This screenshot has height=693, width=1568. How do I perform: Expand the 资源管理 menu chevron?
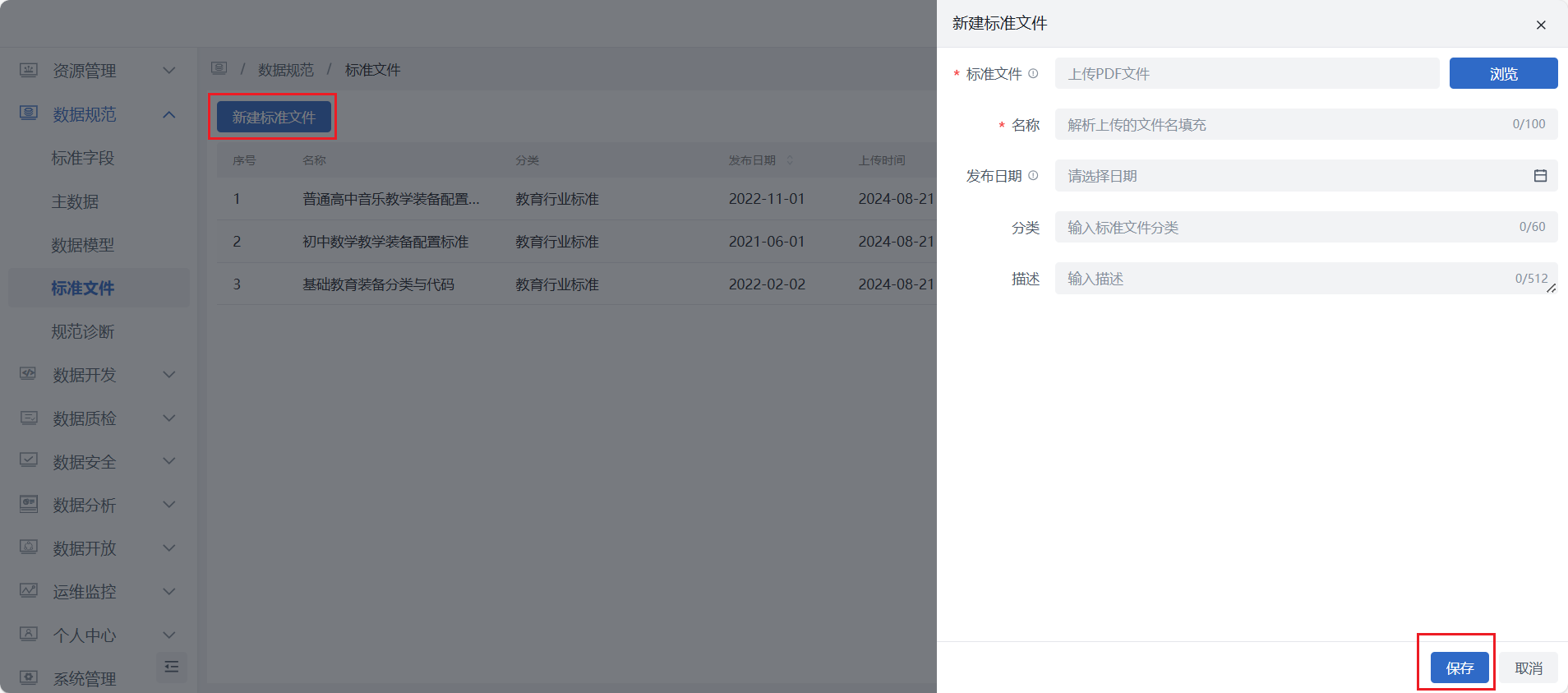169,71
